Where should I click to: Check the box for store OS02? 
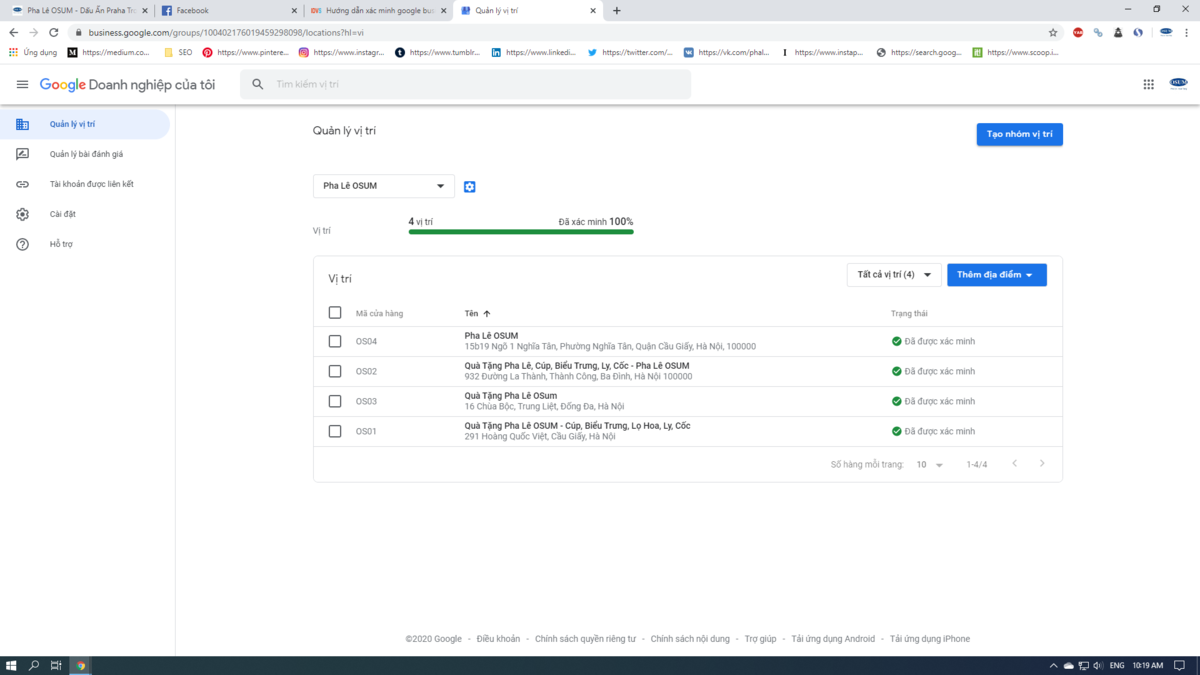click(x=335, y=372)
